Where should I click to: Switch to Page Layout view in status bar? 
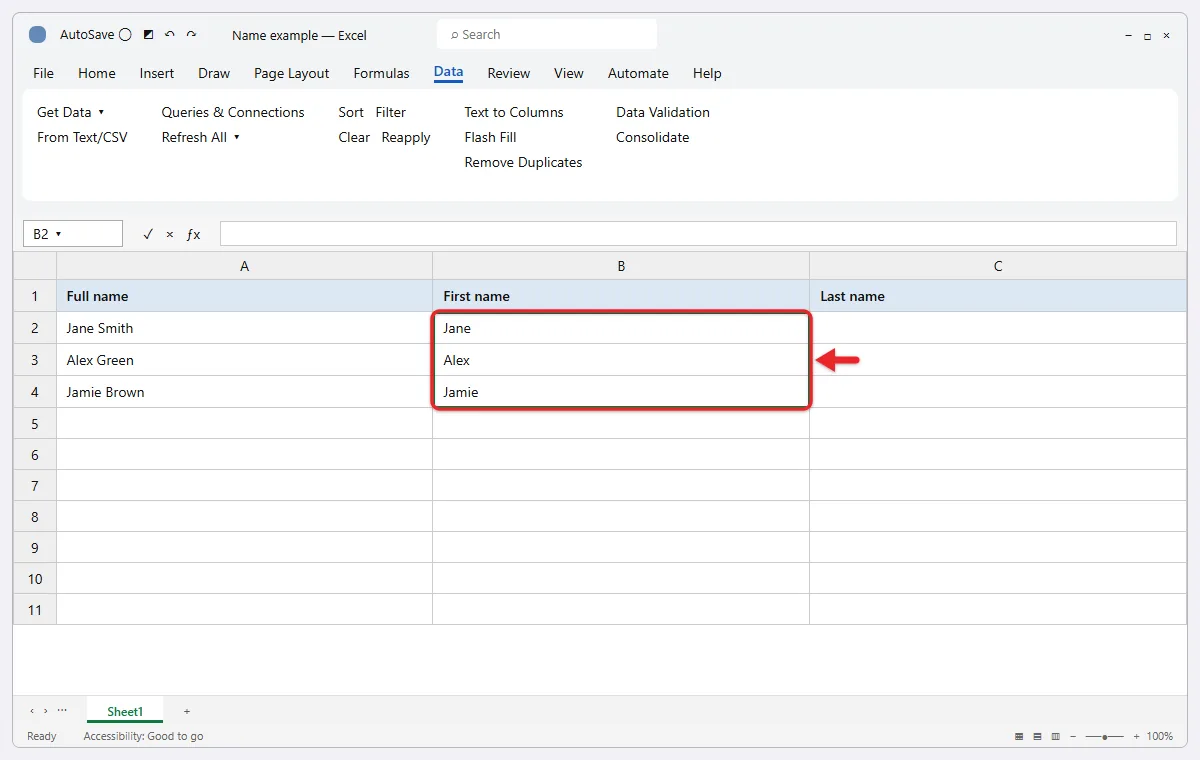[1037, 736]
